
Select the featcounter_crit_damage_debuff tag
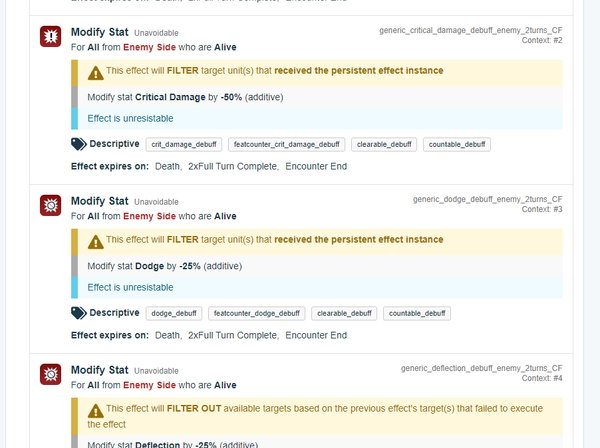click(x=288, y=145)
